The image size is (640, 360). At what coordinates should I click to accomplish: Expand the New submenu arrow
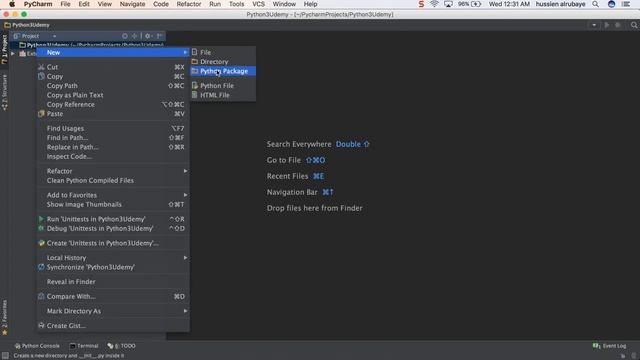185,52
